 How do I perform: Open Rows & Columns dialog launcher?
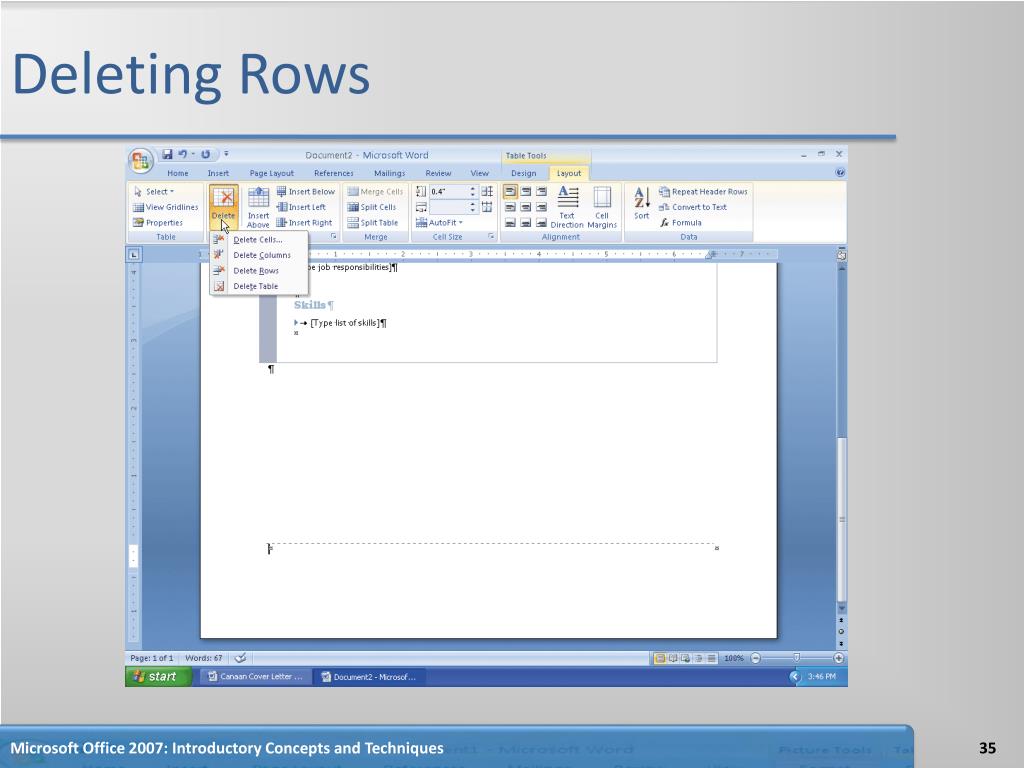click(x=334, y=236)
